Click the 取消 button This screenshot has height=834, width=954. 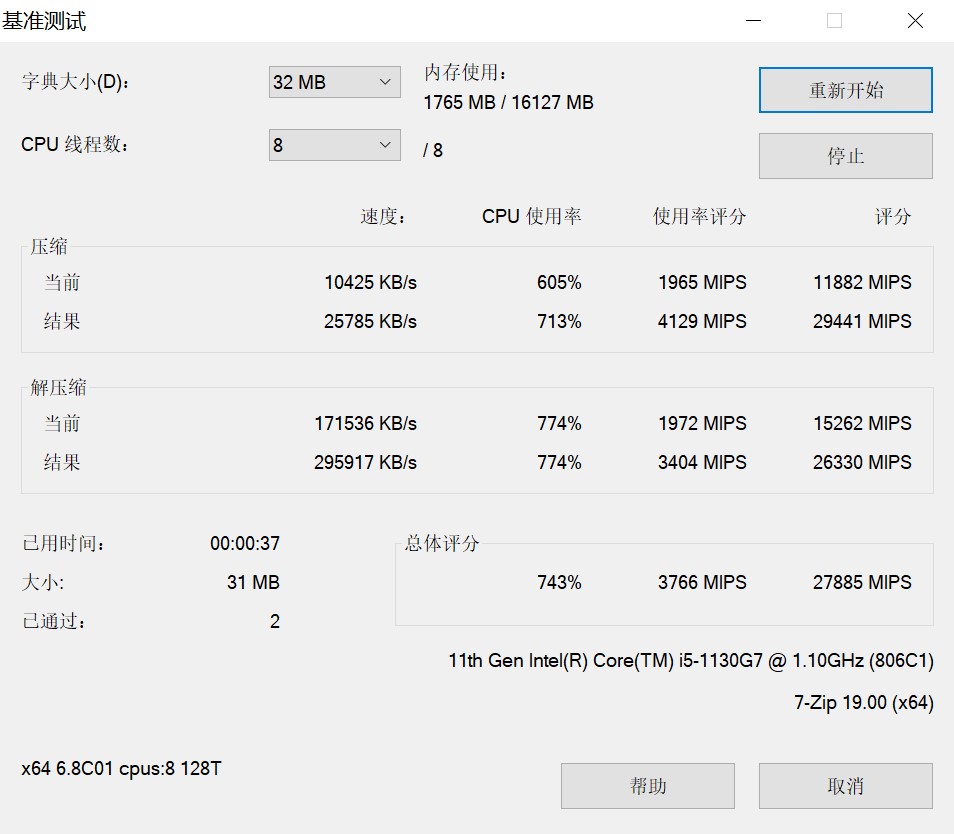(x=845, y=786)
